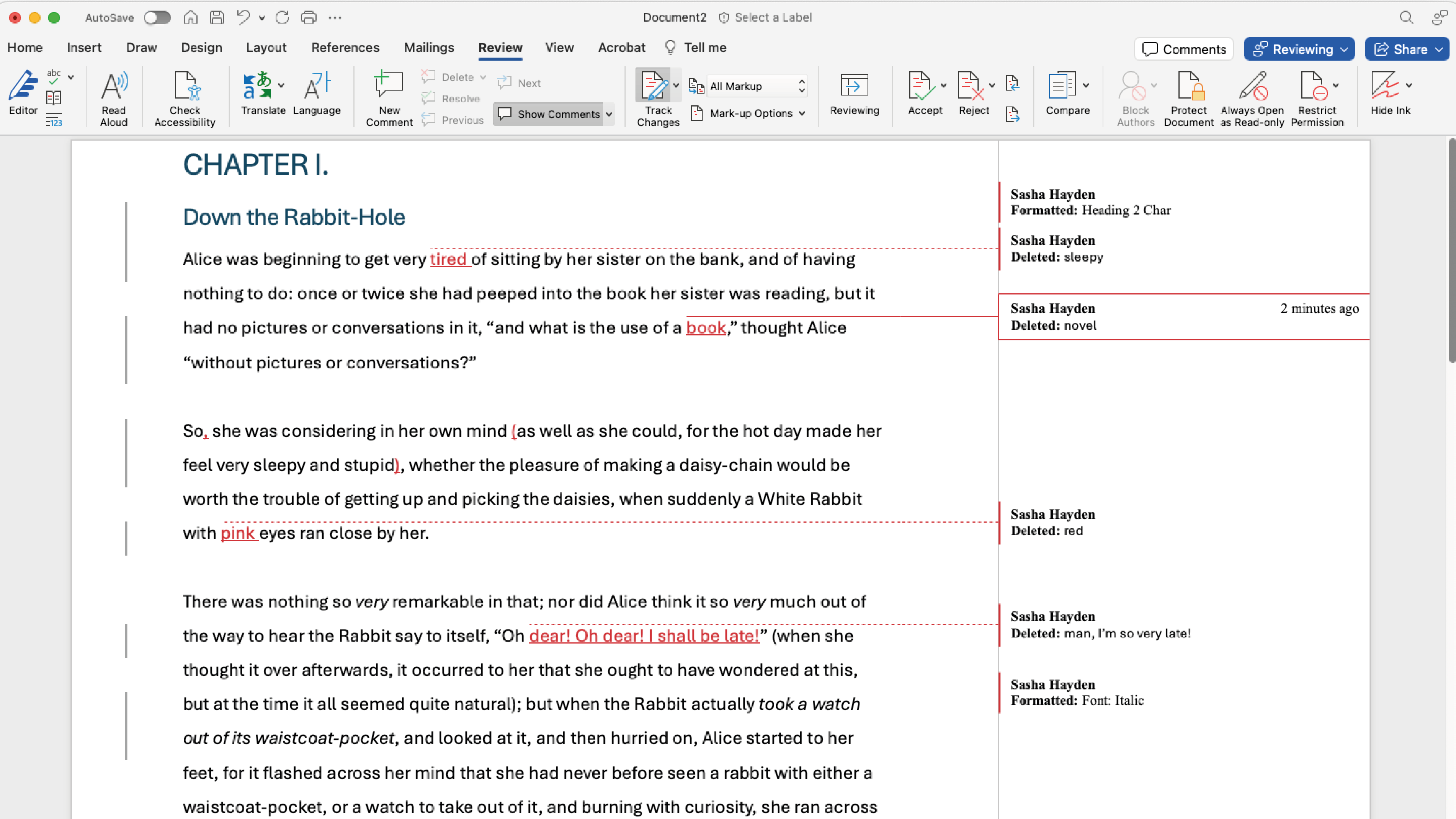Click the Share button
Screen dimensions: 1456x819
[x=1407, y=49]
